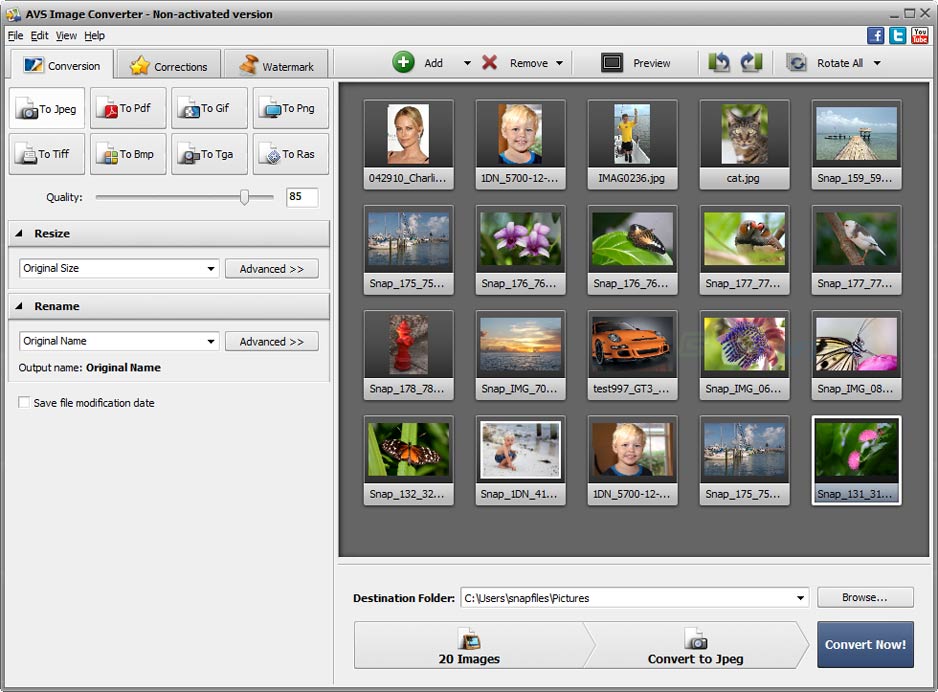Image resolution: width=938 pixels, height=692 pixels.
Task: Click the Rotate All button
Action: [x=826, y=62]
